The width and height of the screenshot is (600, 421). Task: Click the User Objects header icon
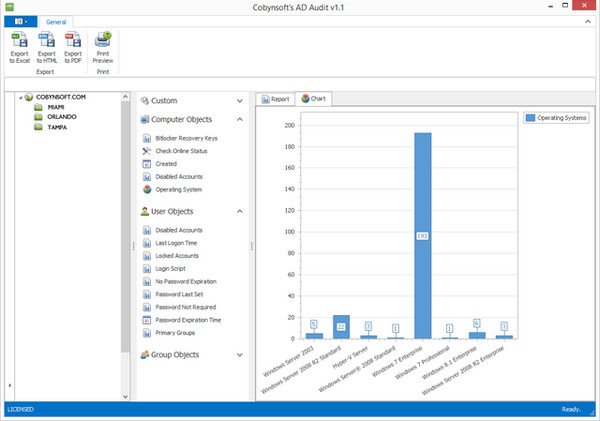pyautogui.click(x=145, y=211)
